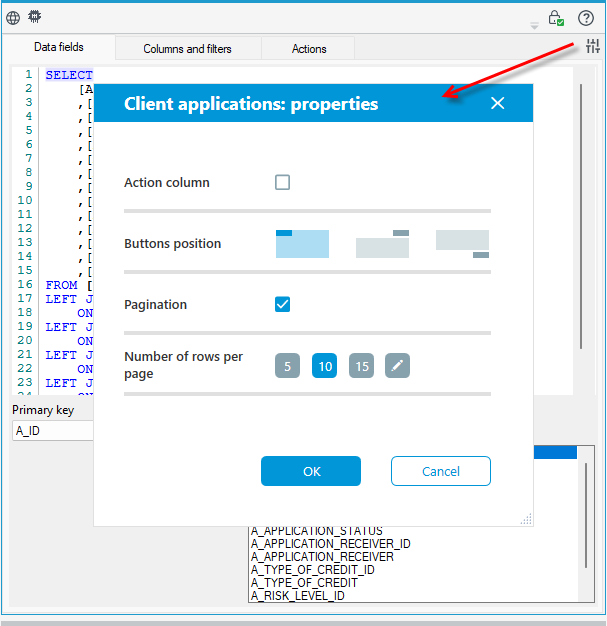This screenshot has height=626, width=607.
Task: Switch to the Data fields tab
Action: coord(59,47)
